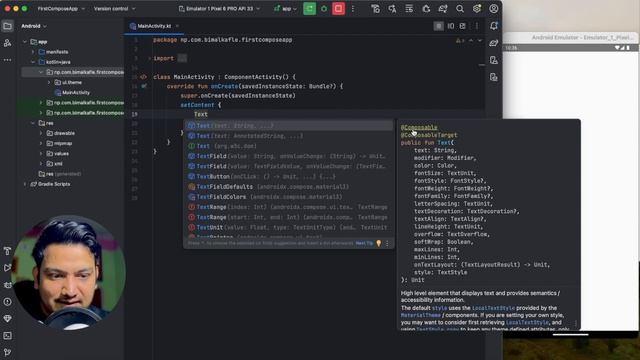The height and width of the screenshot is (360, 640).
Task: Open Logcat tool window icon
Action: (x=7, y=285)
